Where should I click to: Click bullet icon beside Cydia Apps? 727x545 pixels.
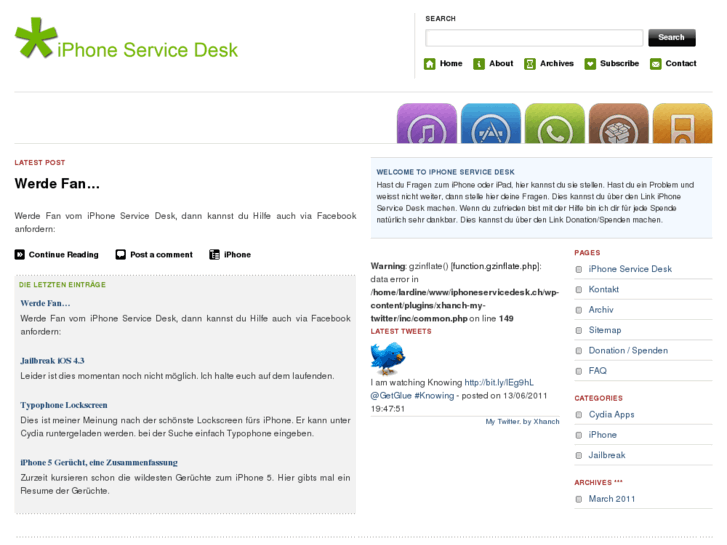(x=579, y=415)
